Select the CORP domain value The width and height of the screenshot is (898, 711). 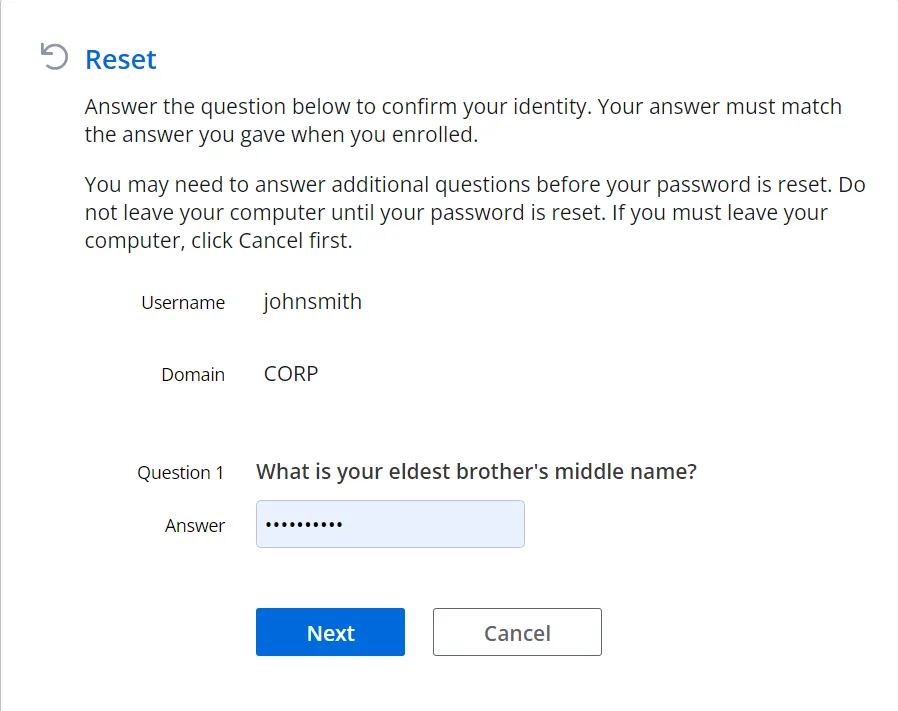click(x=291, y=374)
